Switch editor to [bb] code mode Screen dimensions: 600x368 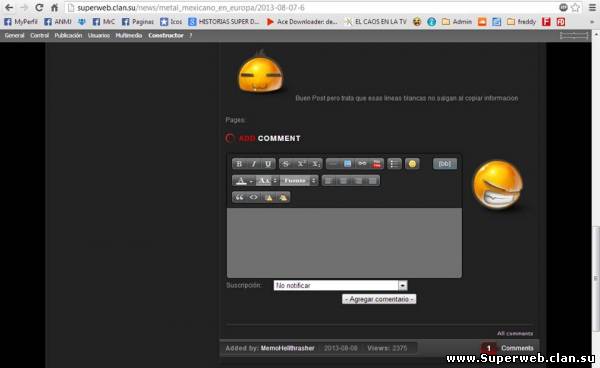[x=445, y=164]
